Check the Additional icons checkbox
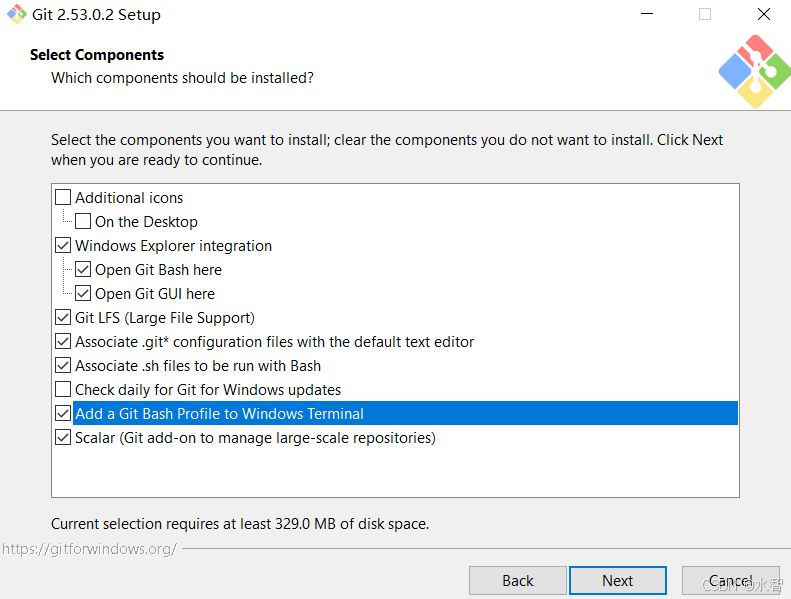791x599 pixels. tap(63, 197)
